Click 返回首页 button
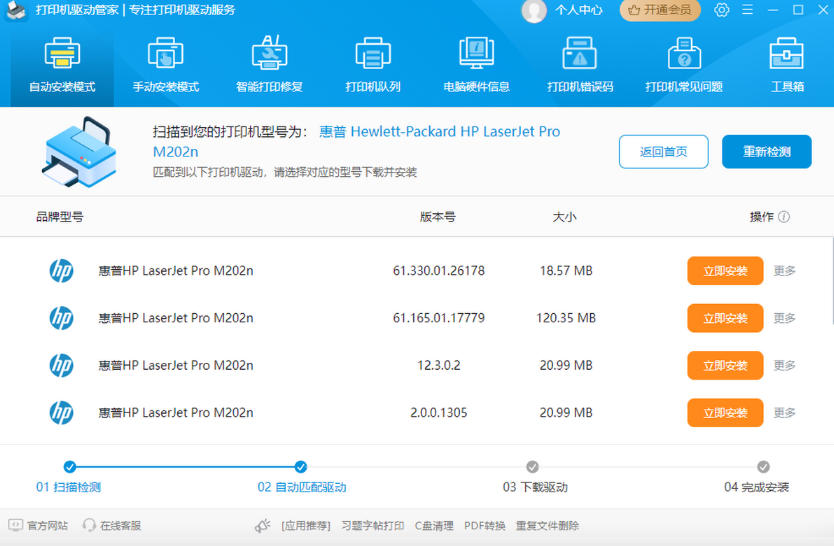The image size is (834, 546). [x=663, y=152]
